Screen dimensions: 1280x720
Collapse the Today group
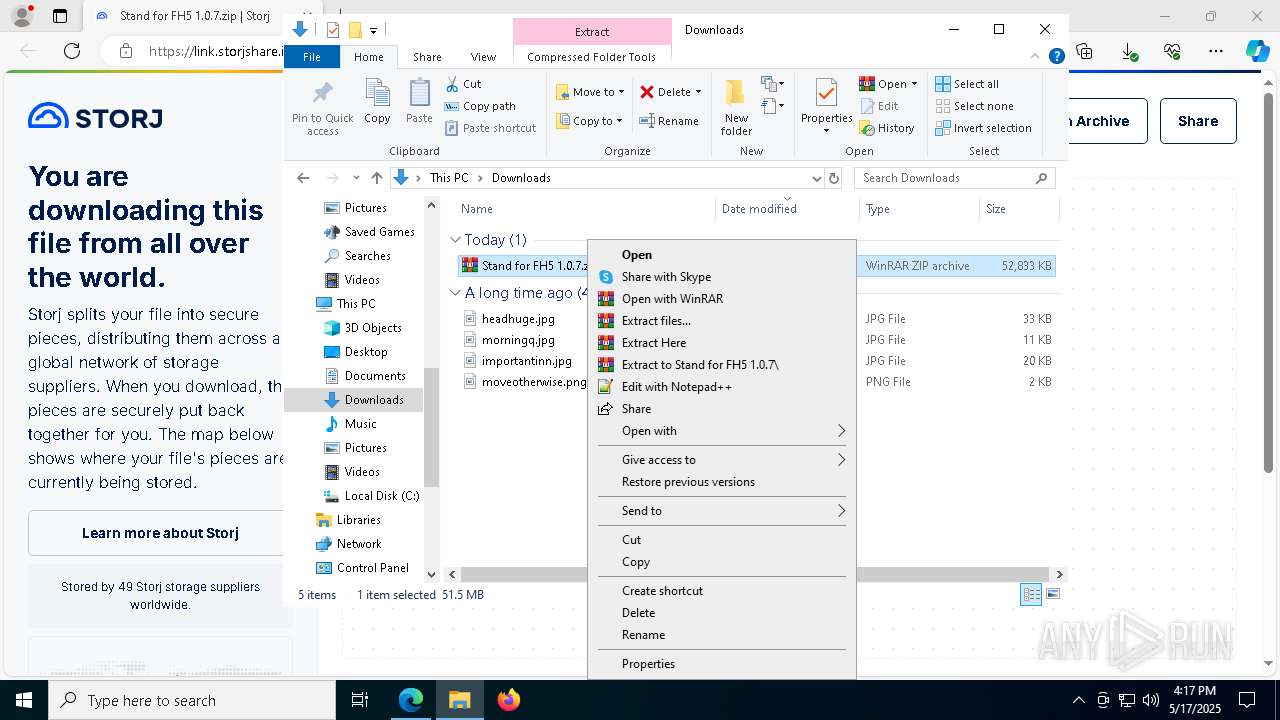[455, 240]
